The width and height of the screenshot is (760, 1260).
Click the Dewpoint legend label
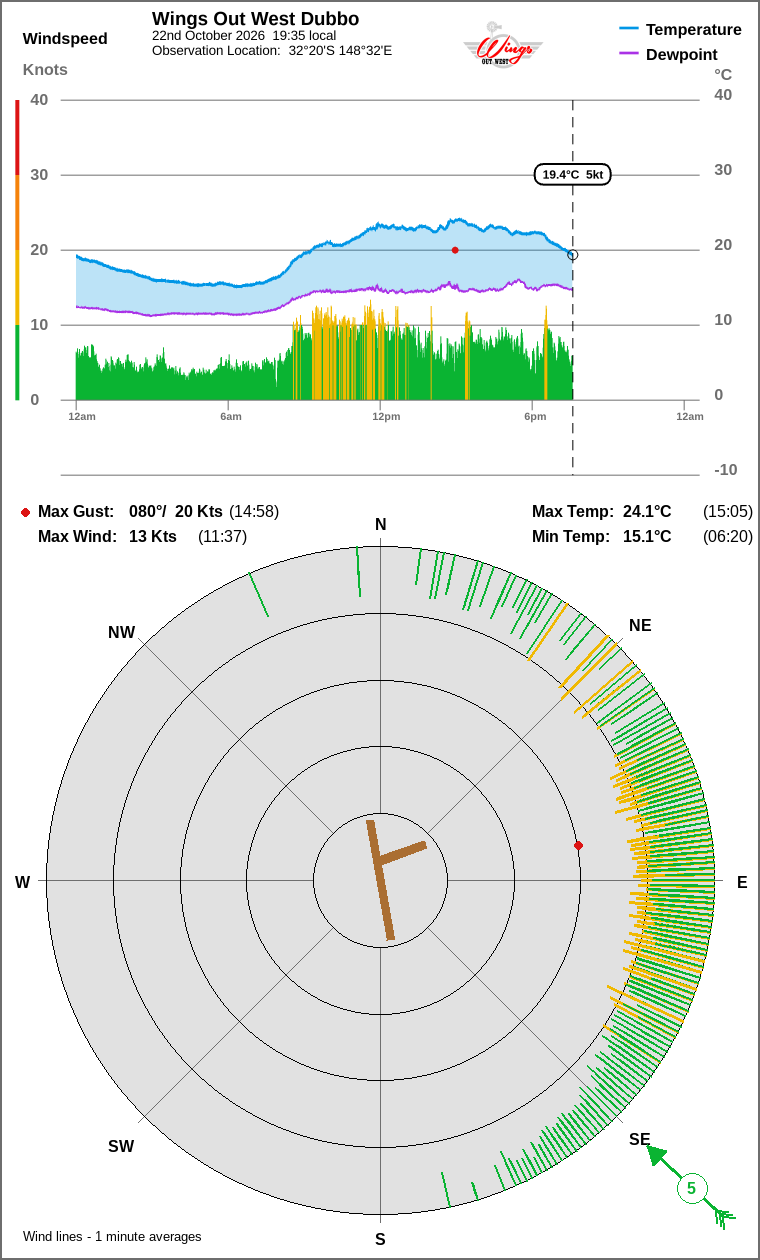point(682,55)
